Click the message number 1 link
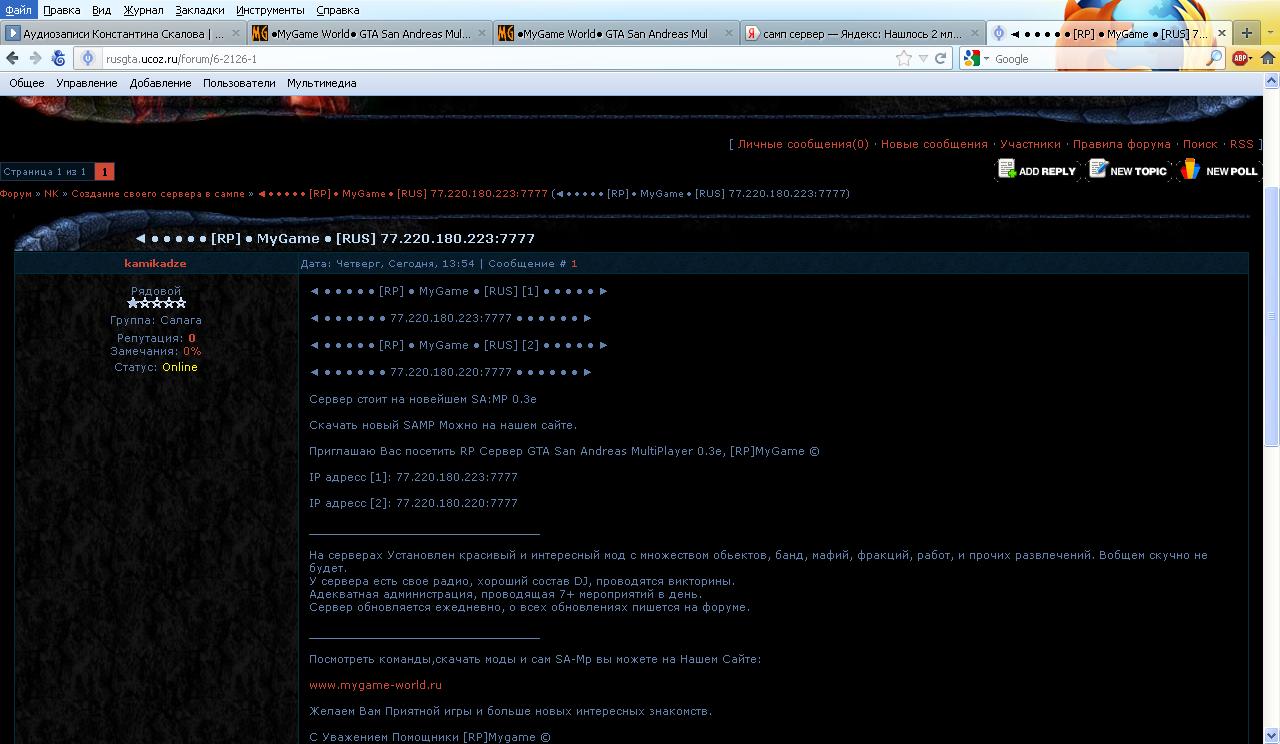 574,264
